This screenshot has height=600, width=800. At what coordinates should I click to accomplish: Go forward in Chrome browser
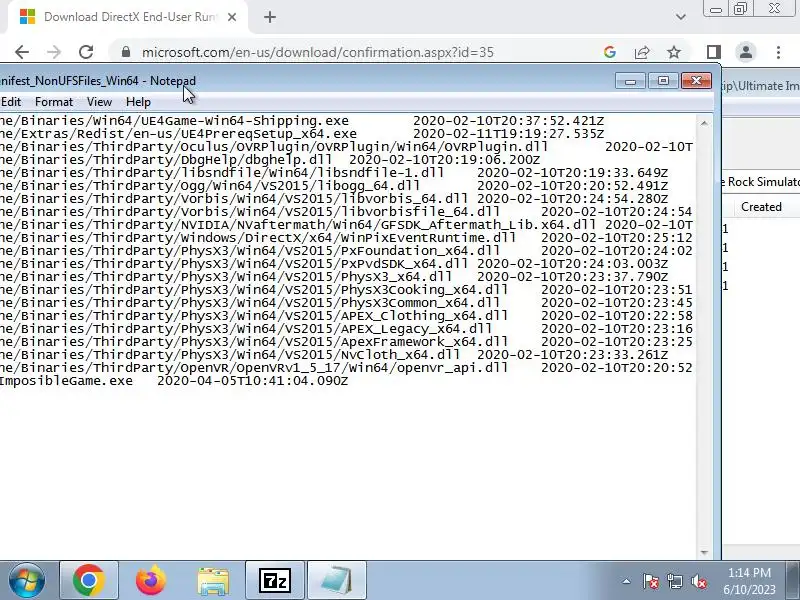tap(54, 52)
